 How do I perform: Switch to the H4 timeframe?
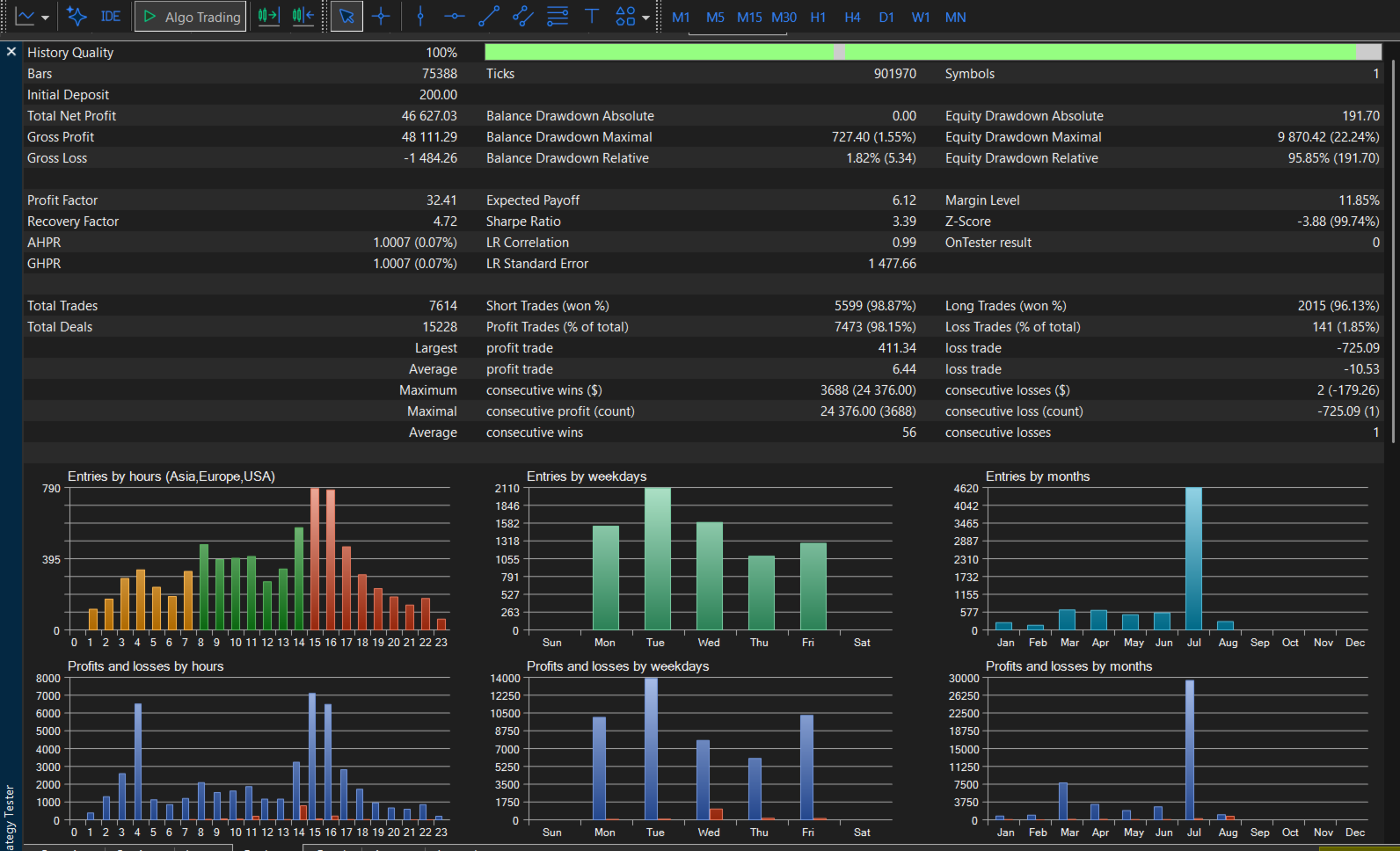click(x=852, y=18)
